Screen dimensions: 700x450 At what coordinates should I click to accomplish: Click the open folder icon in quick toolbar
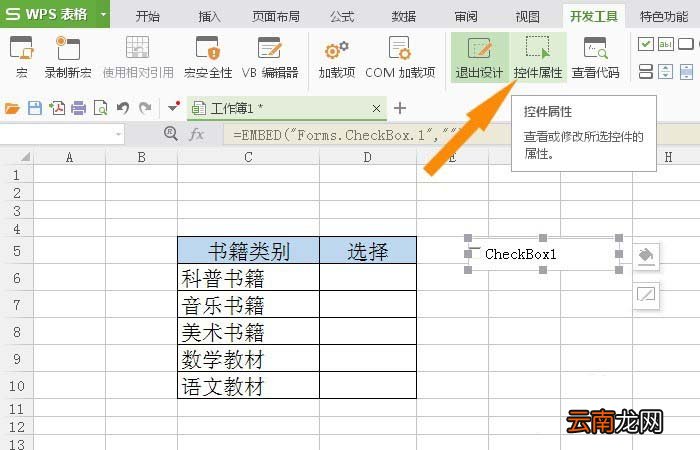tap(12, 108)
